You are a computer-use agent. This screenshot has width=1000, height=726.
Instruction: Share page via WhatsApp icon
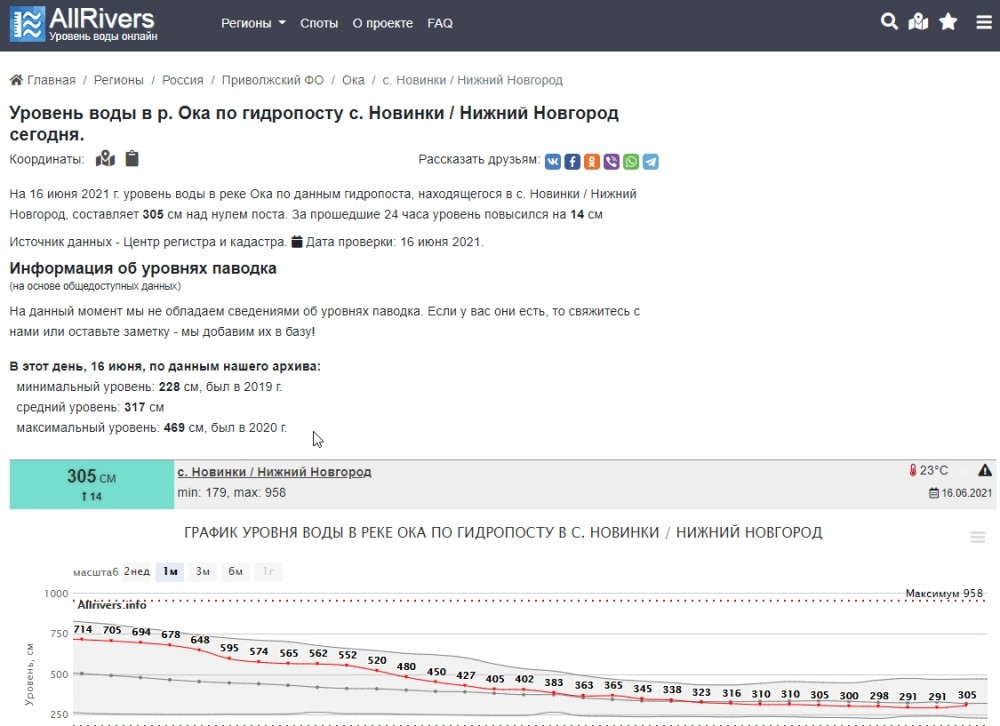pyautogui.click(x=631, y=161)
